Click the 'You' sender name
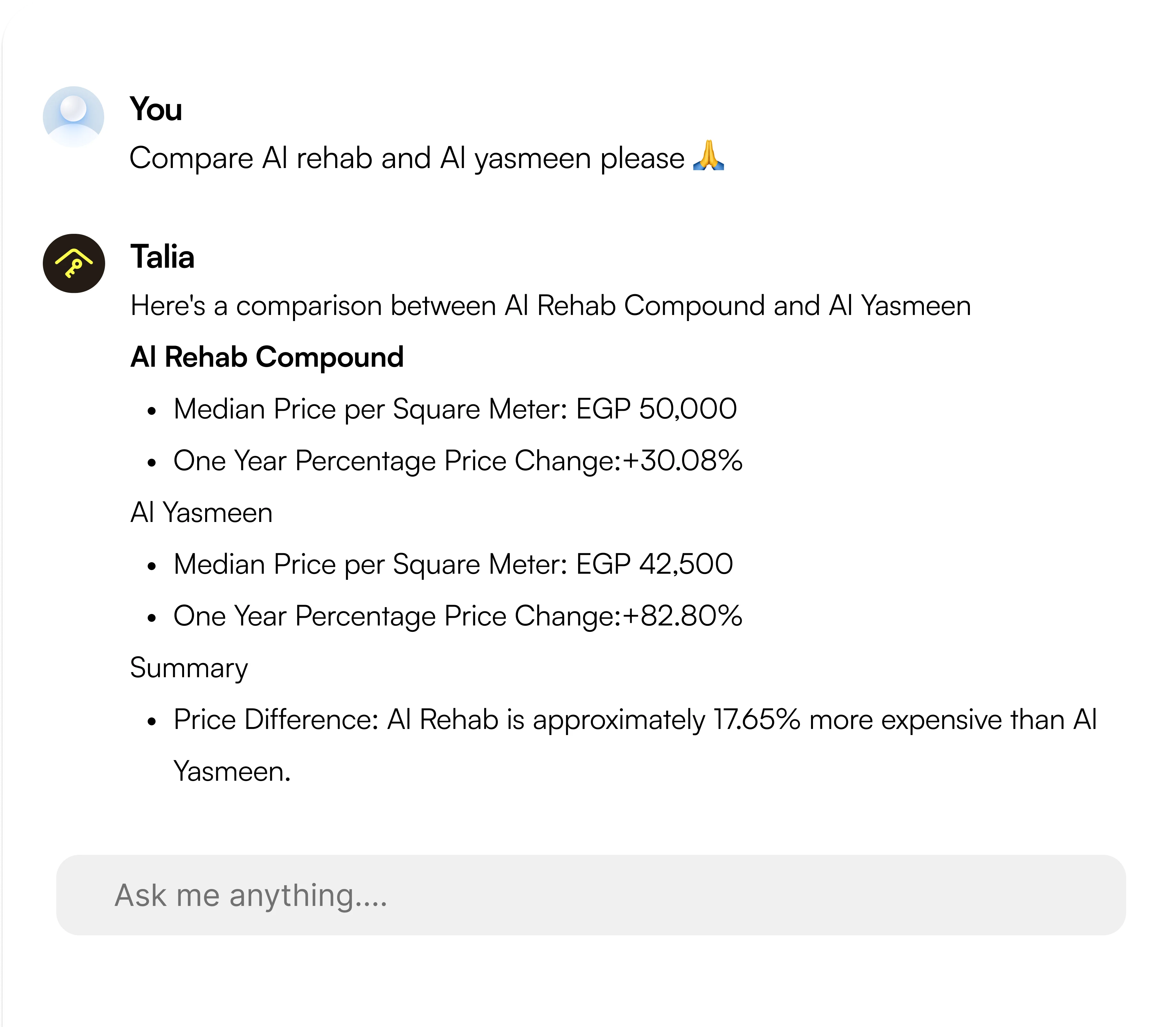Viewport: 1176px width, 1027px height. [x=156, y=109]
